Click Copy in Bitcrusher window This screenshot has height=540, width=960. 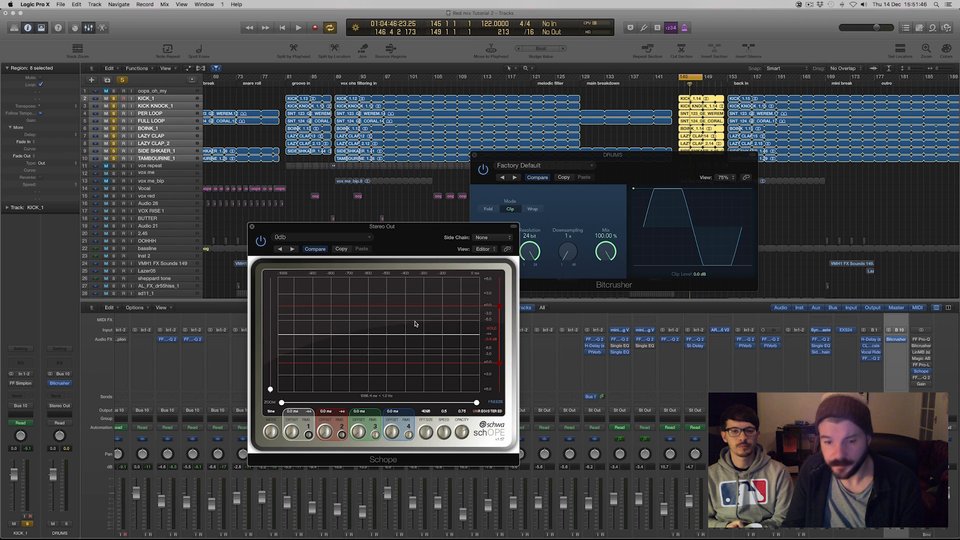(x=563, y=178)
